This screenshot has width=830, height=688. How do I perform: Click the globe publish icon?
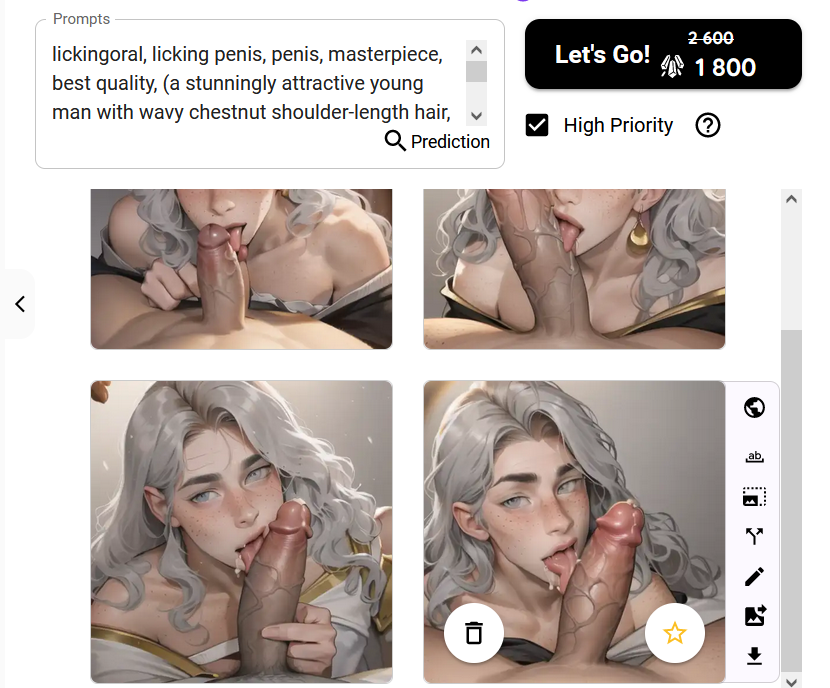754,408
